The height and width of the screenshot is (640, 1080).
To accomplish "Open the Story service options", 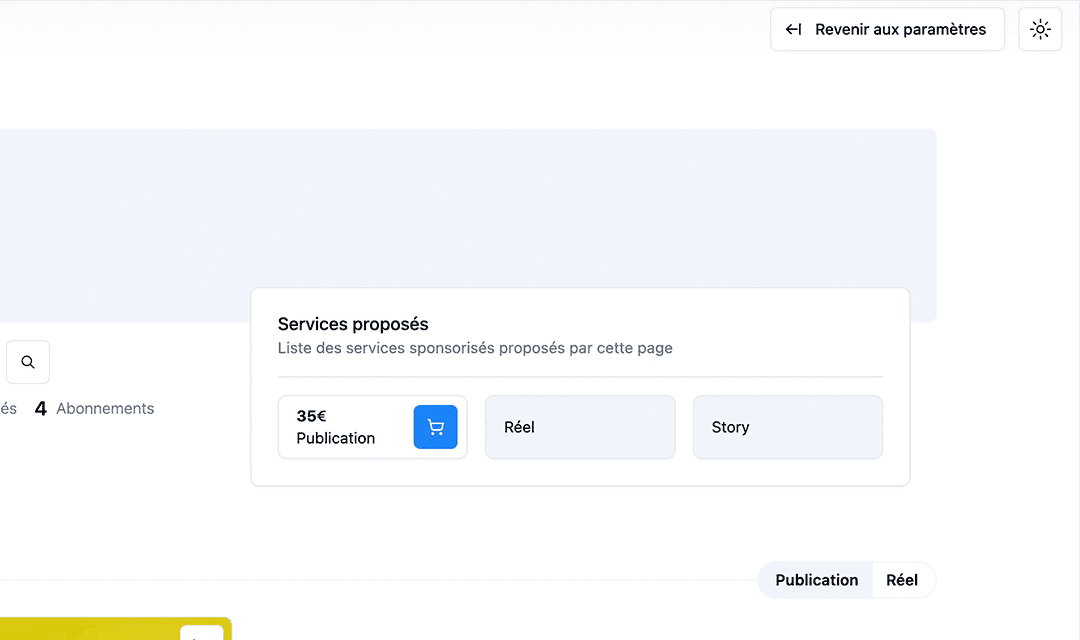I will [x=787, y=427].
